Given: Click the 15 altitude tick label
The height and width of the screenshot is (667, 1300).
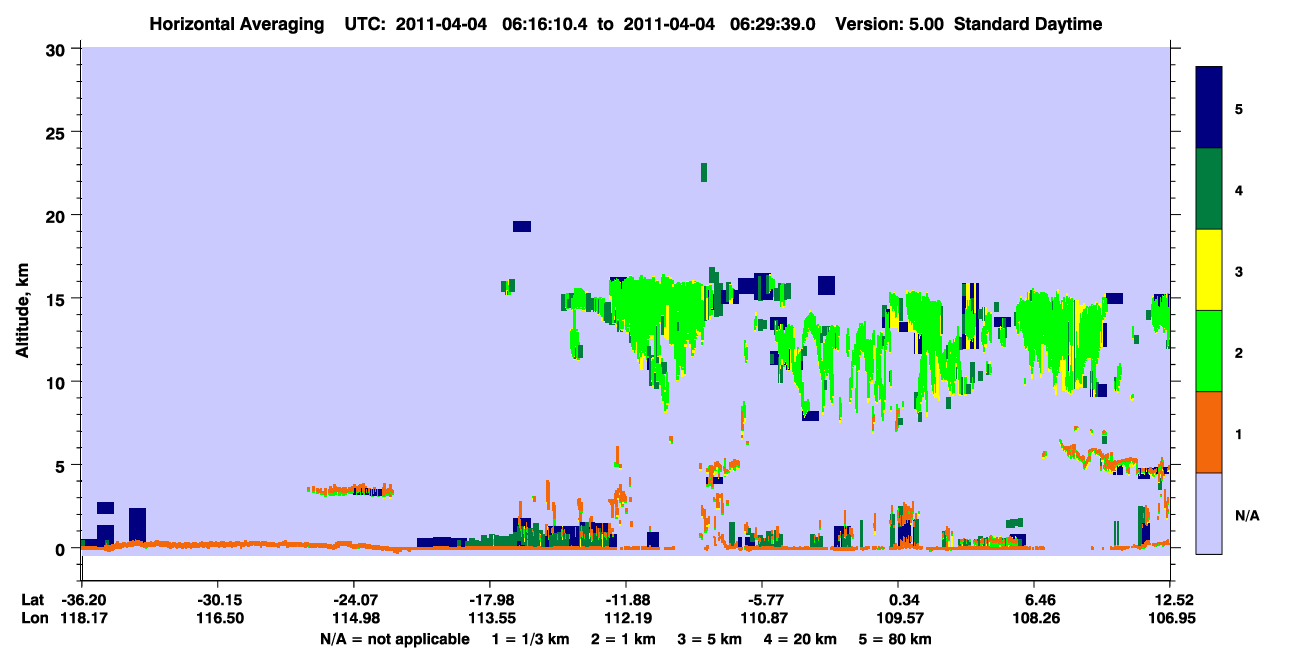Looking at the screenshot, I should click(x=59, y=298).
